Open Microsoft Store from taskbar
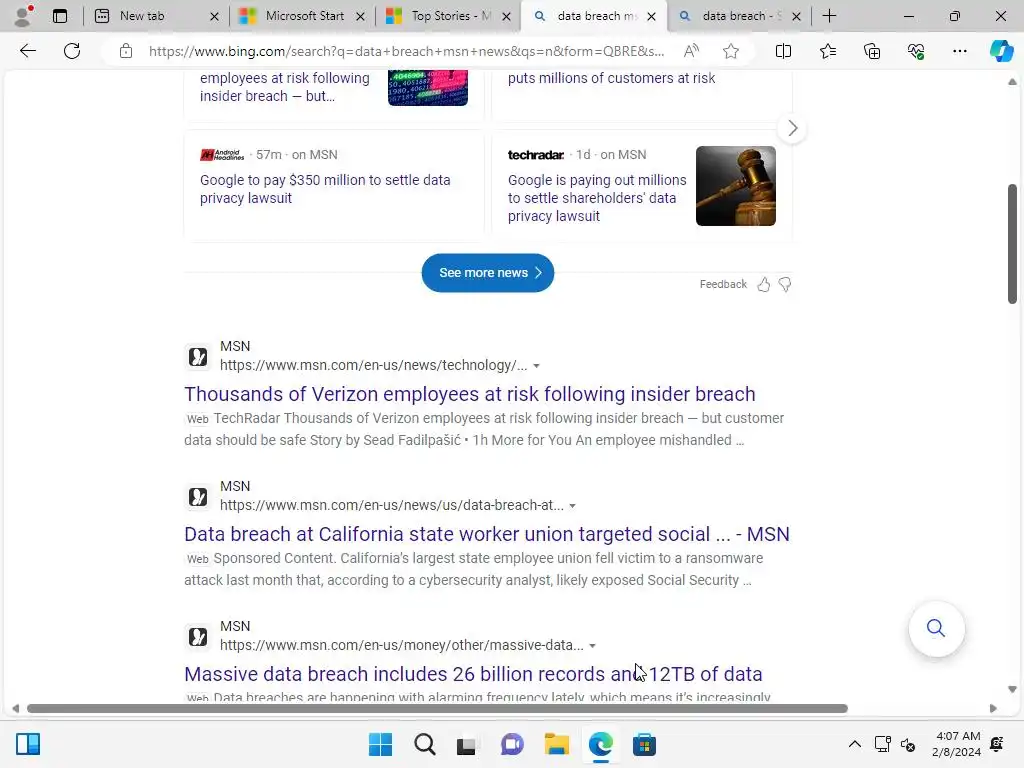 [644, 744]
